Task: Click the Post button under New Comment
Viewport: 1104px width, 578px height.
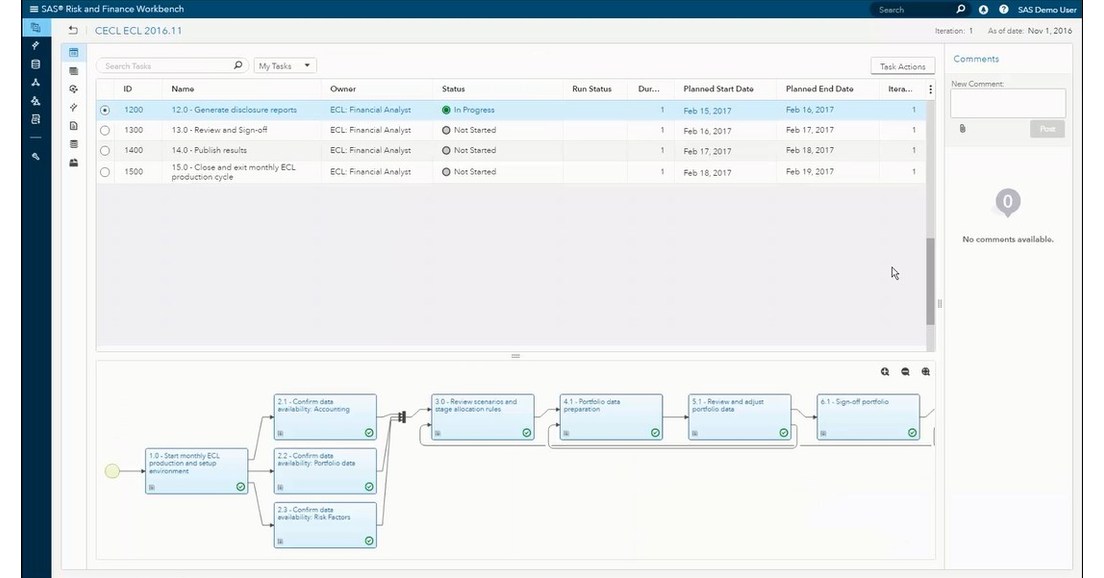Action: tap(1048, 128)
